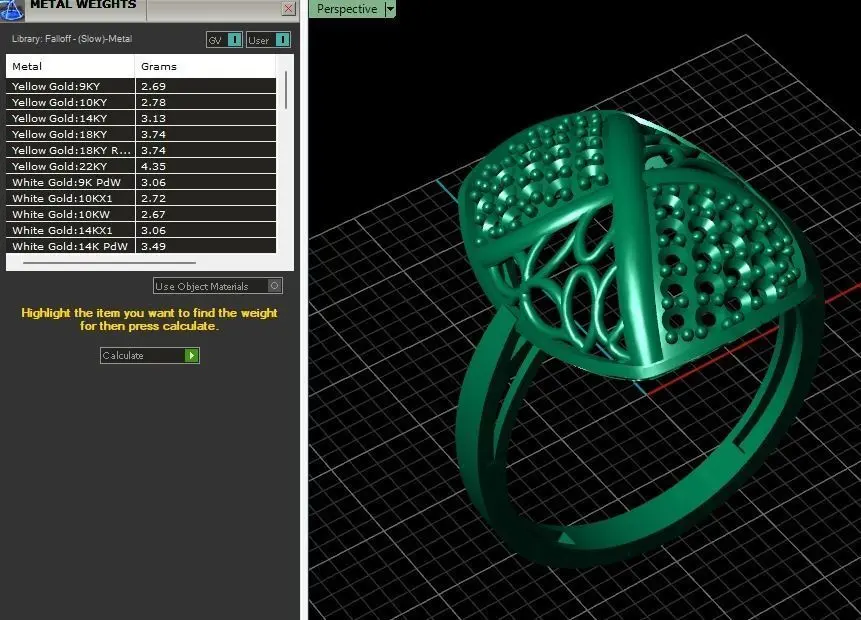Select the White Gold:10KW row
Screen dimensions: 861x620
click(x=141, y=214)
